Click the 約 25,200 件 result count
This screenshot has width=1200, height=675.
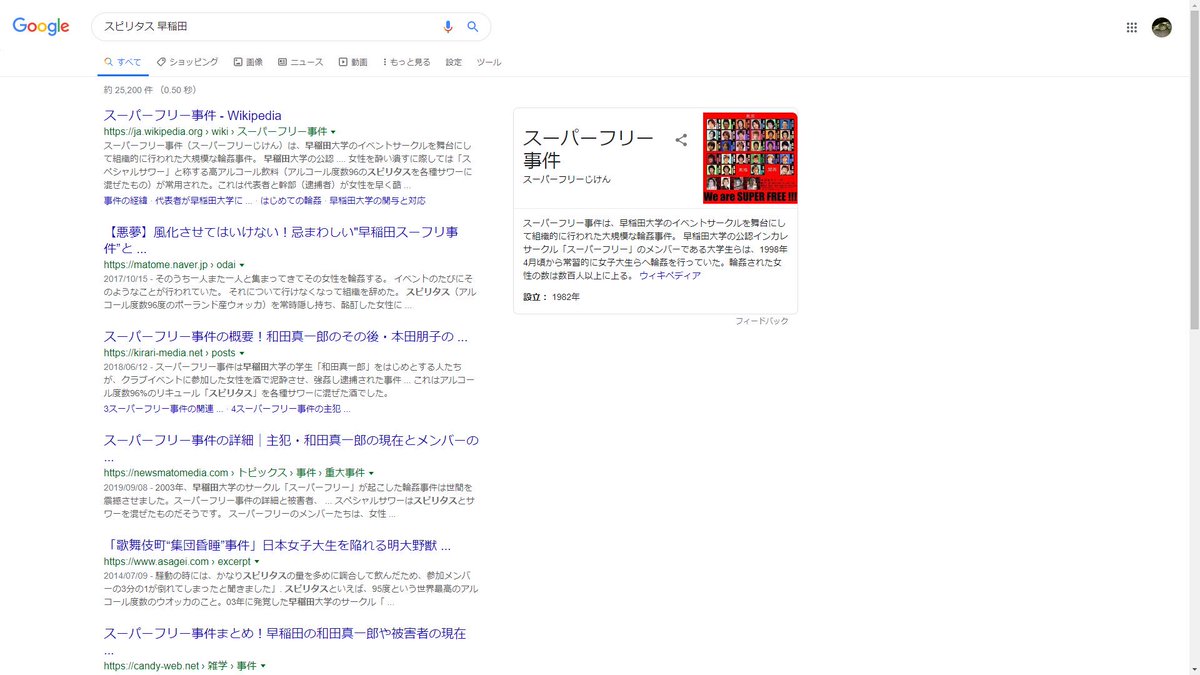[x=150, y=90]
